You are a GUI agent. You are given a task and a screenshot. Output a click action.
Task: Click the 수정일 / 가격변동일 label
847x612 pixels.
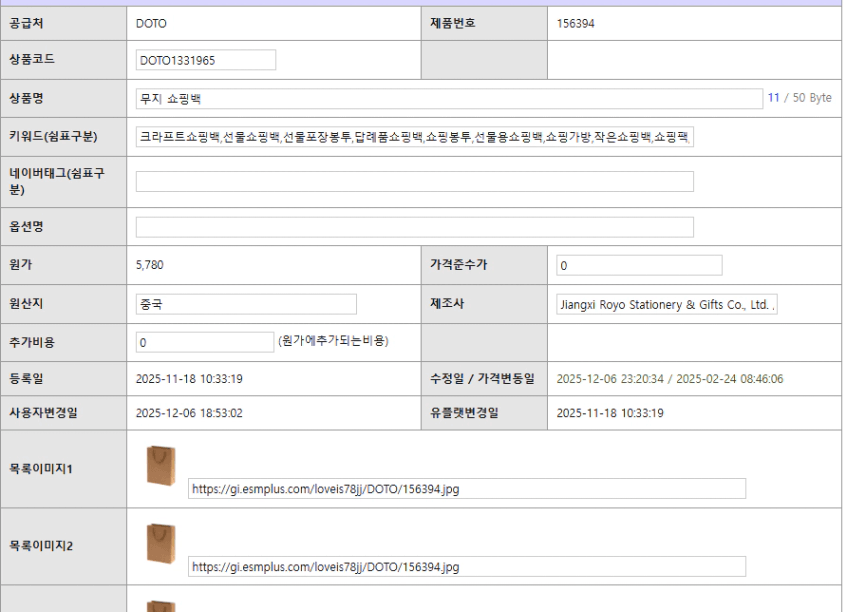482,378
